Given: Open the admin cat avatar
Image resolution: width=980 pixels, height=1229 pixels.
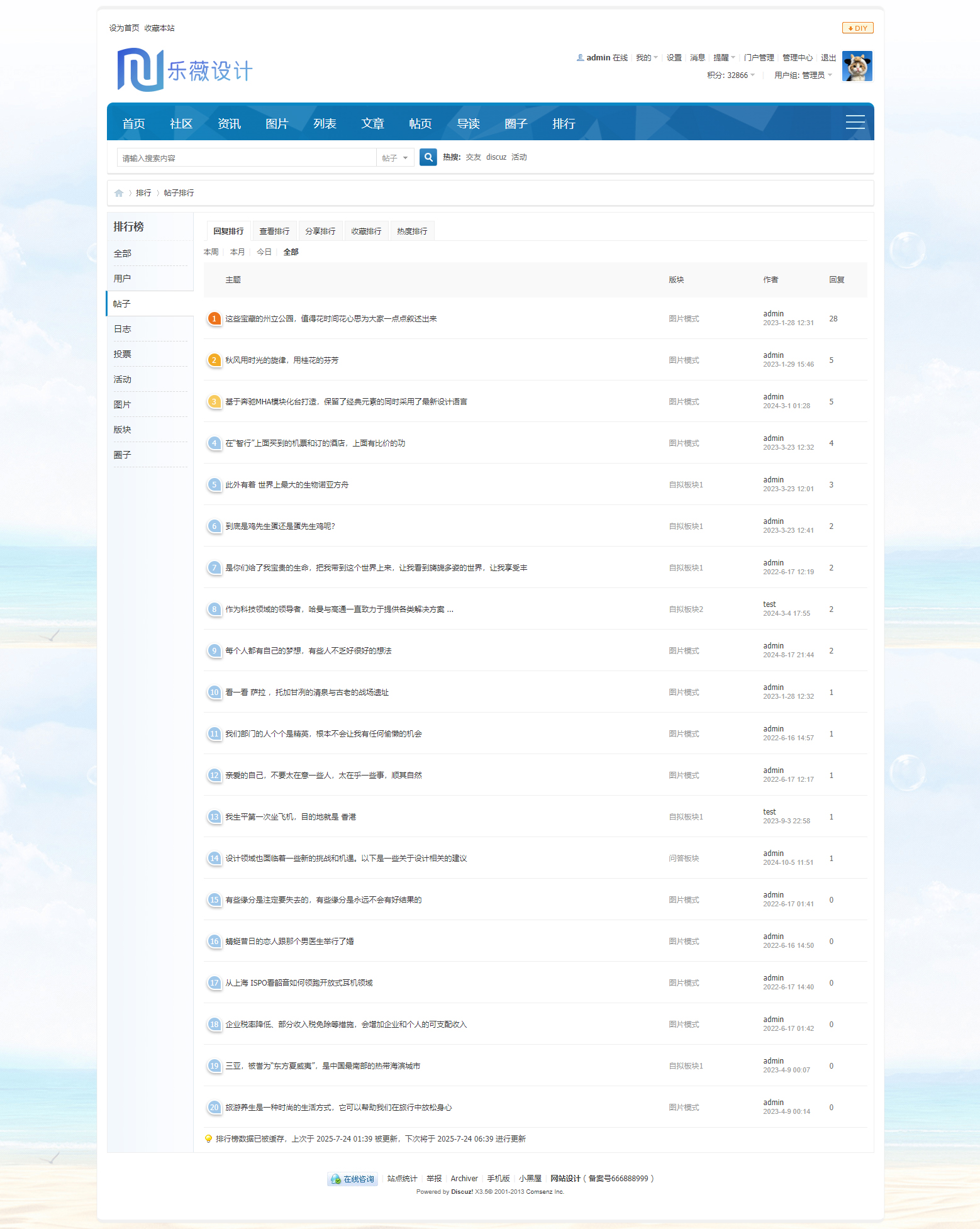Looking at the screenshot, I should 857,67.
